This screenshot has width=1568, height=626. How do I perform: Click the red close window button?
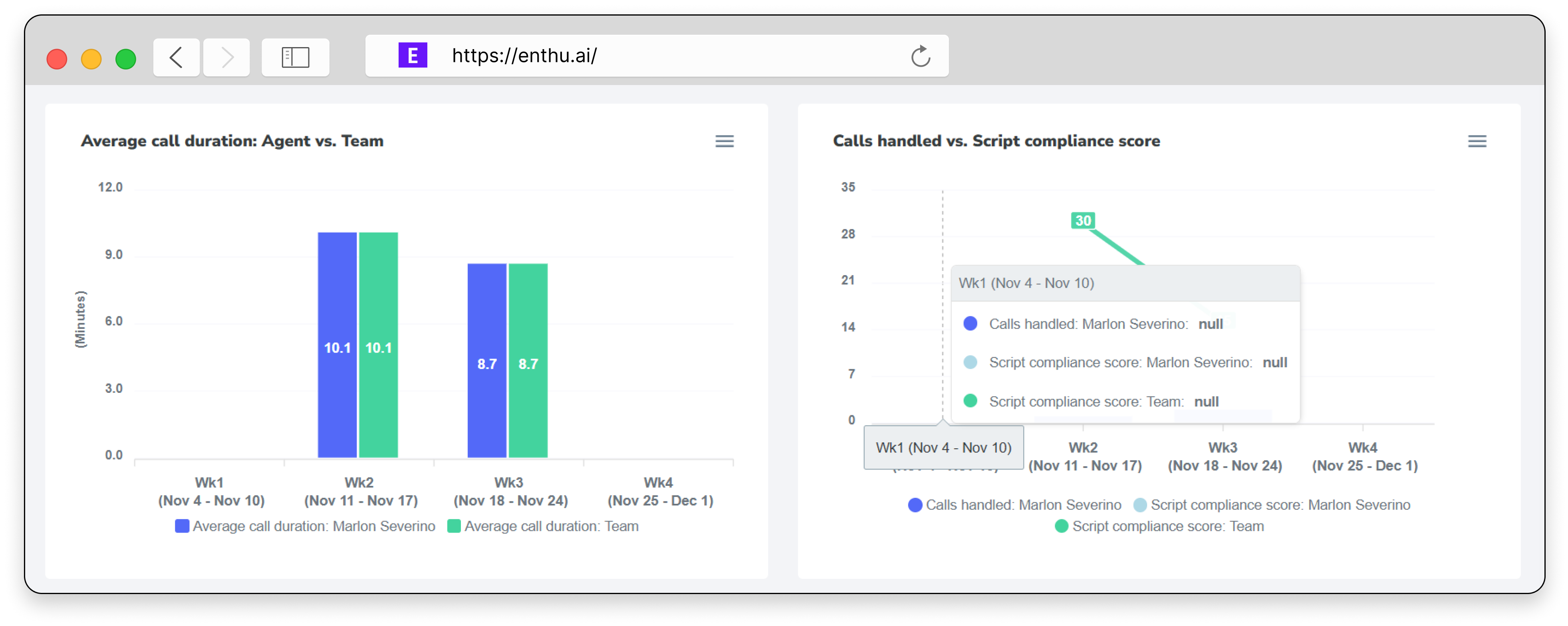(x=57, y=59)
